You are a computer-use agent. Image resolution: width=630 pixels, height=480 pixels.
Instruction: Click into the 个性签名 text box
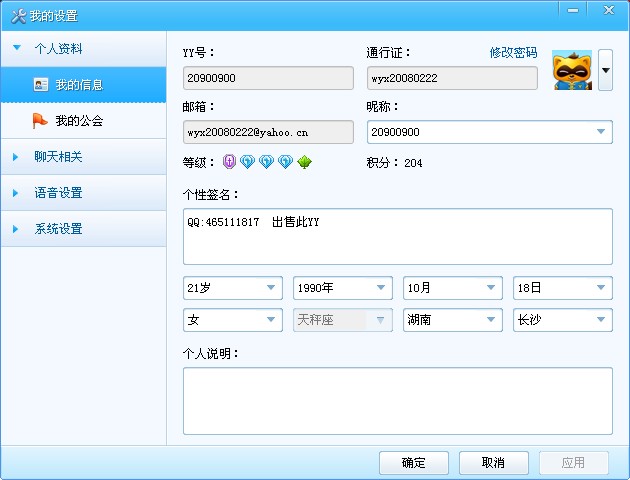point(398,237)
